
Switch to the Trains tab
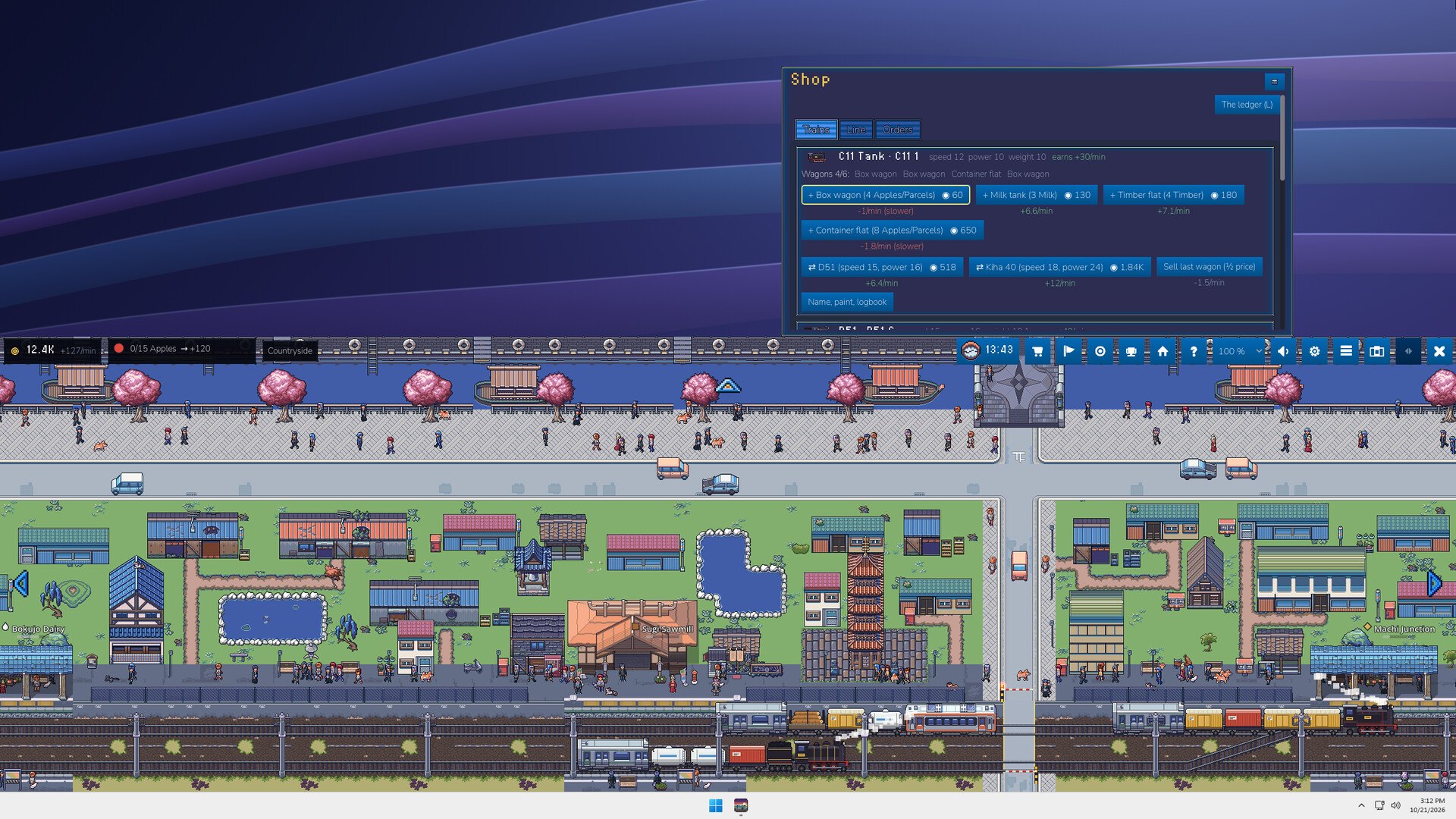816,130
